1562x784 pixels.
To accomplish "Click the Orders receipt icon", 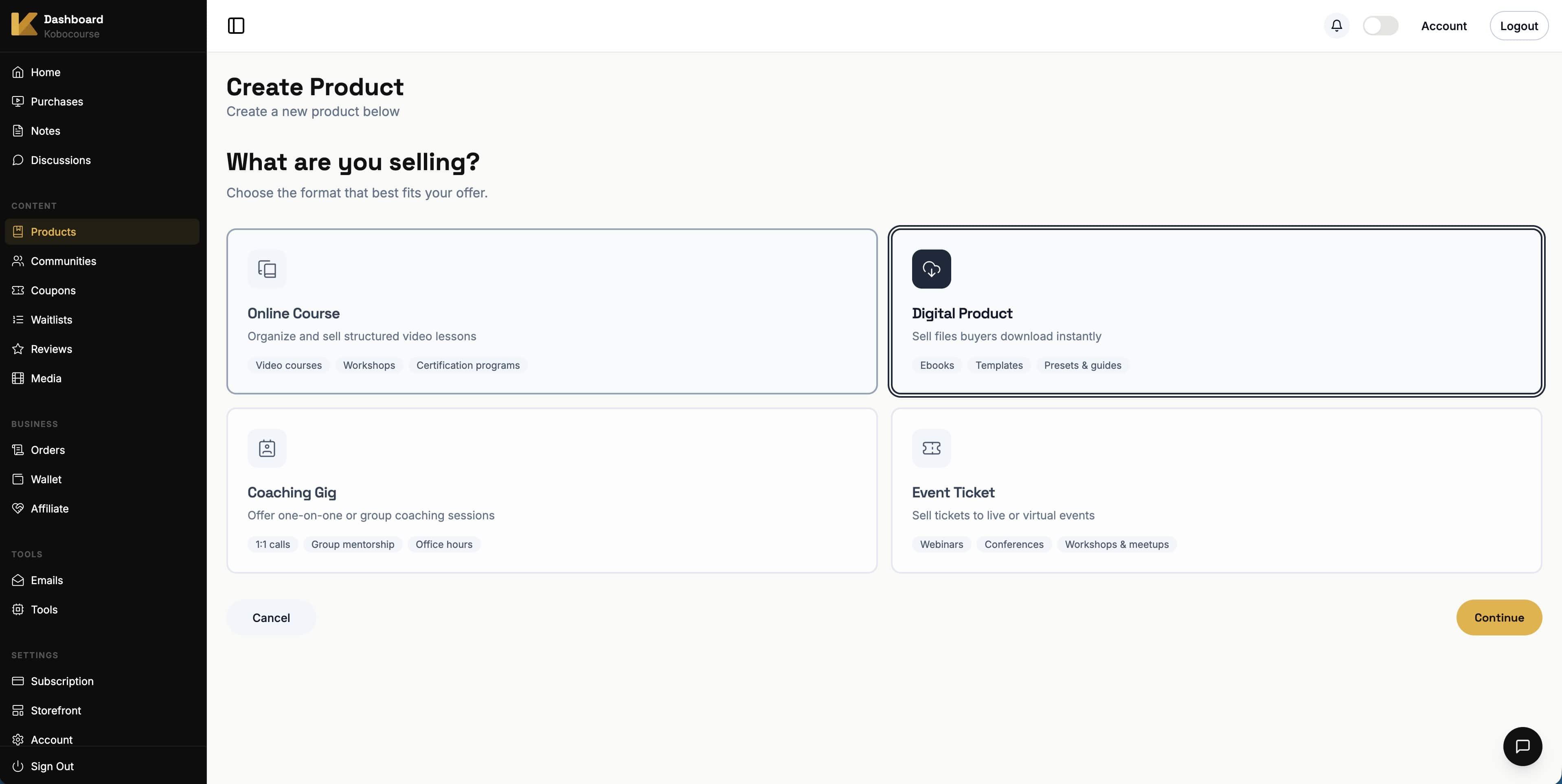I will tap(18, 450).
